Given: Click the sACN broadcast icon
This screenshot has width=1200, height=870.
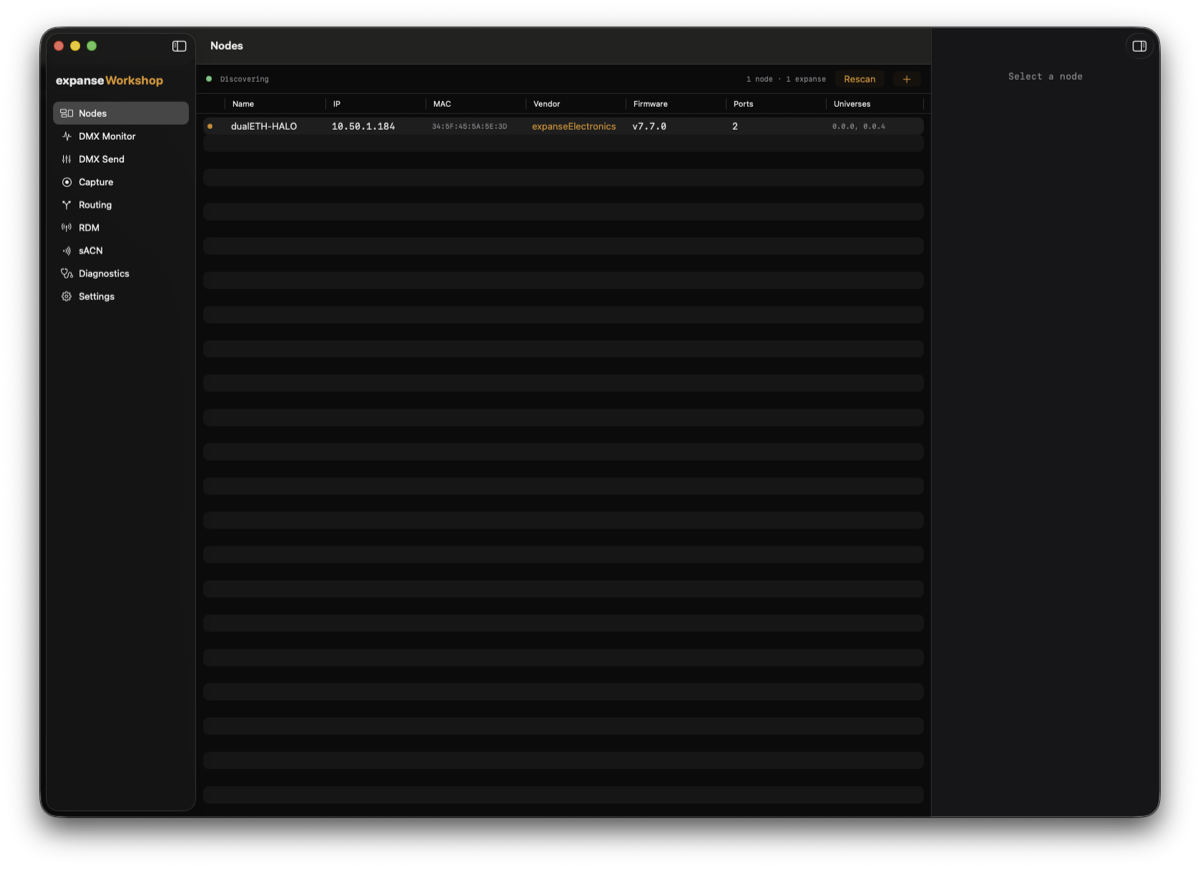Looking at the screenshot, I should click(x=66, y=251).
